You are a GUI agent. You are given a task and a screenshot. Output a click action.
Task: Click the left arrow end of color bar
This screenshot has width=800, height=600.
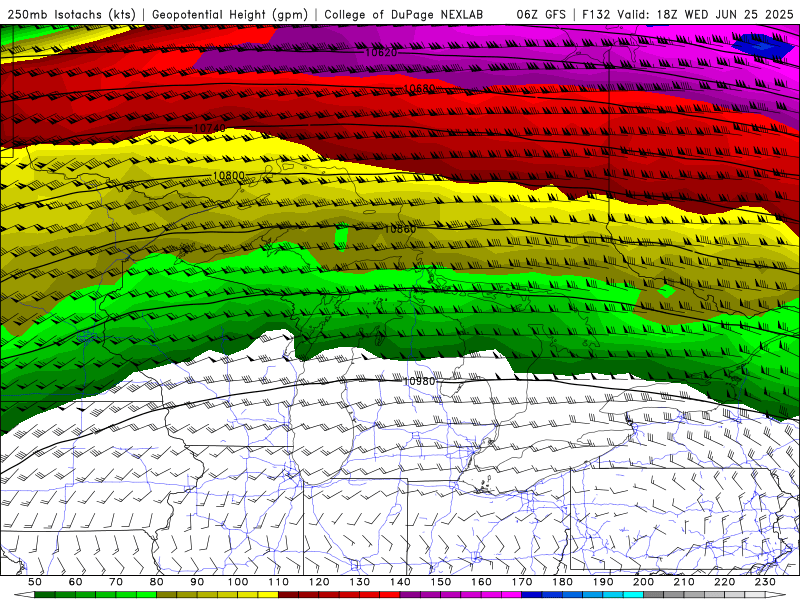coord(24,595)
